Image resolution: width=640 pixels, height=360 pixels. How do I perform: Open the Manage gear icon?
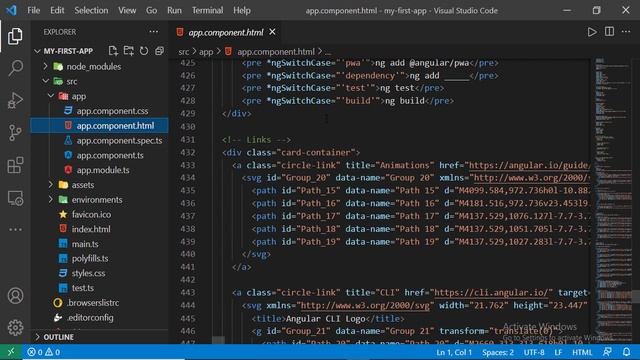pos(15,327)
